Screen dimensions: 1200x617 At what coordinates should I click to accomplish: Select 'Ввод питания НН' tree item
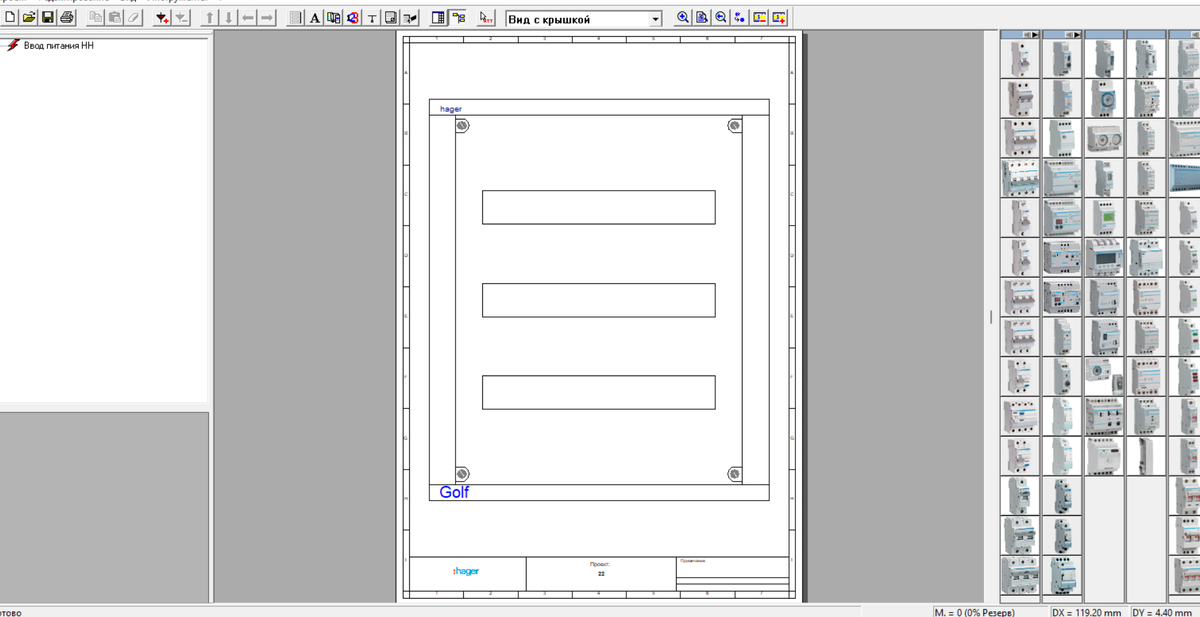tap(58, 46)
